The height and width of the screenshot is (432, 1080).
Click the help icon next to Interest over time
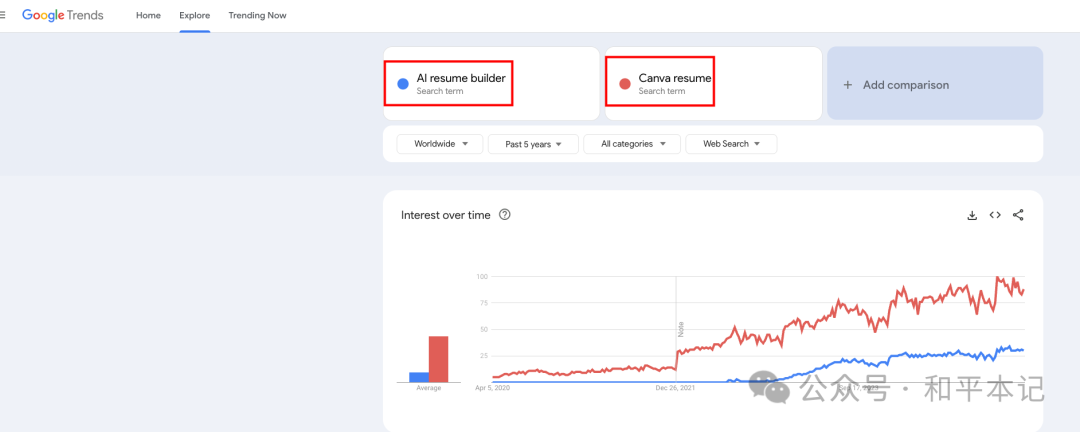coord(505,215)
